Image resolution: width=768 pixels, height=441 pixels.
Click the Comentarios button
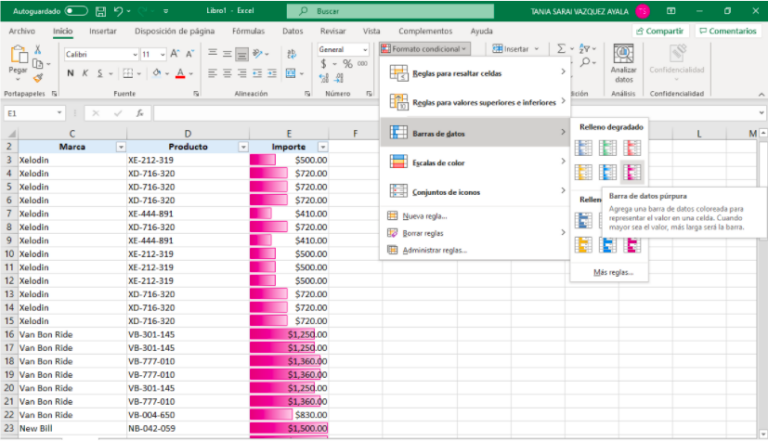point(728,31)
